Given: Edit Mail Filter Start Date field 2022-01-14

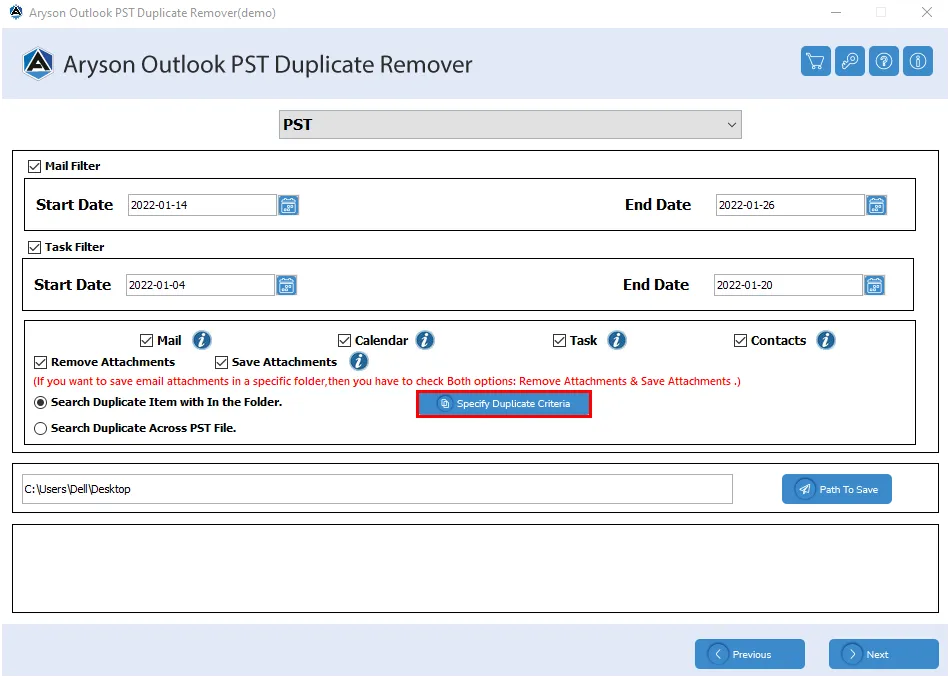Looking at the screenshot, I should click(202, 205).
